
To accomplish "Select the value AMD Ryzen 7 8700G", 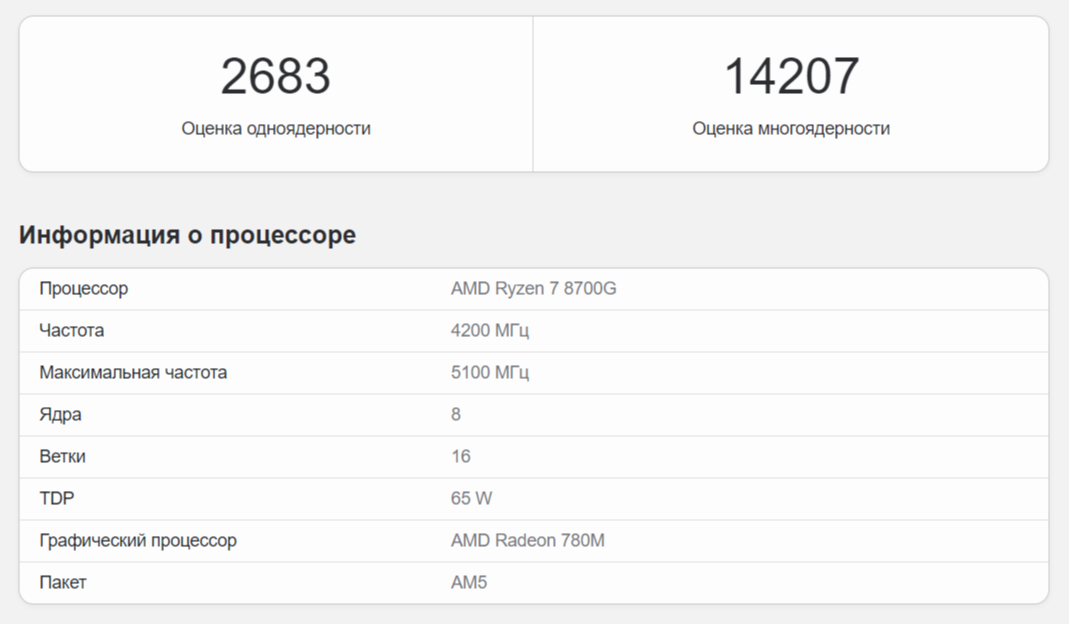I will click(x=533, y=288).
